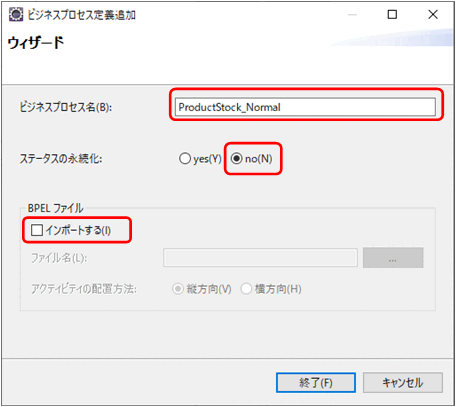
Task: Click the business process name input field
Action: point(305,107)
